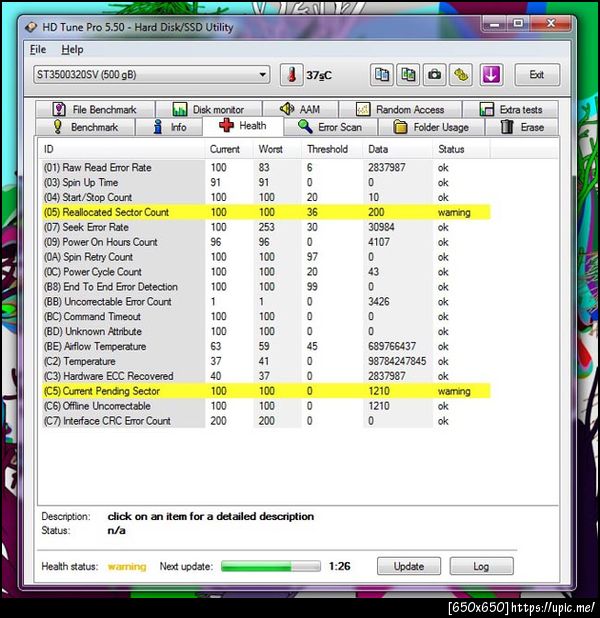The image size is (600, 618).
Task: Switch to the Benchmark tab
Action: coord(86,127)
